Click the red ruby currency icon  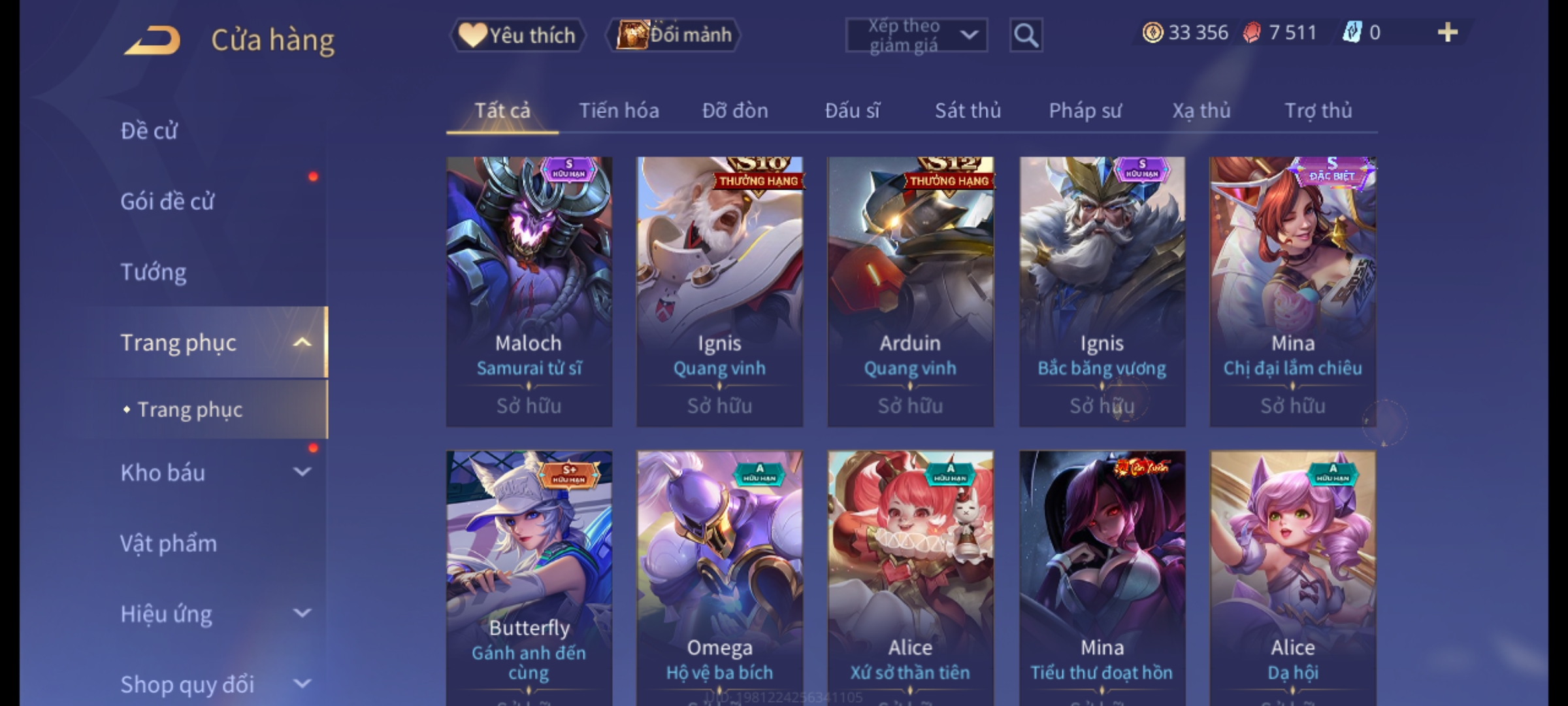pos(1252,33)
